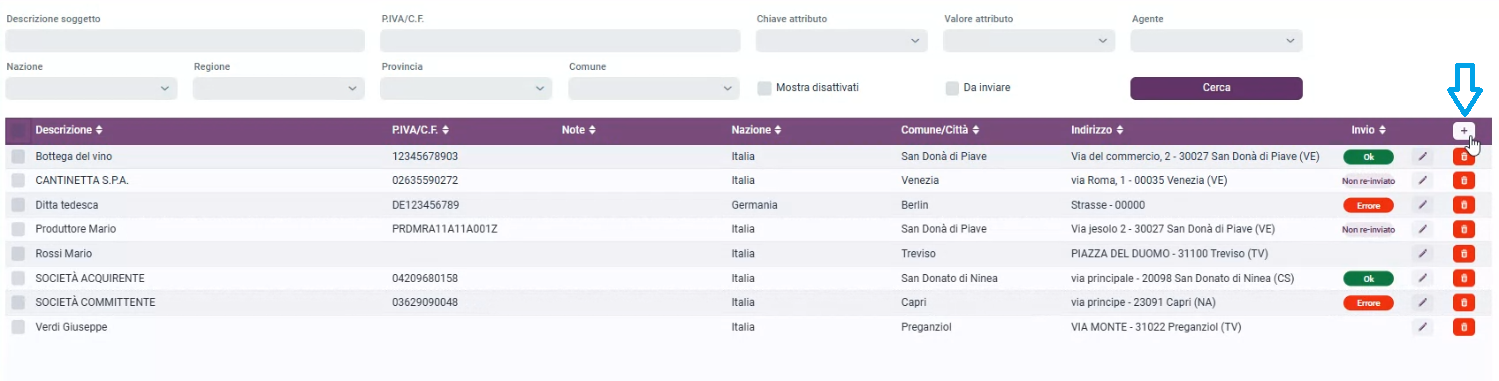The width and height of the screenshot is (1499, 381).
Task: Click Non re-inviato badge for CANTINETTA S.P.A.
Action: click(1369, 181)
